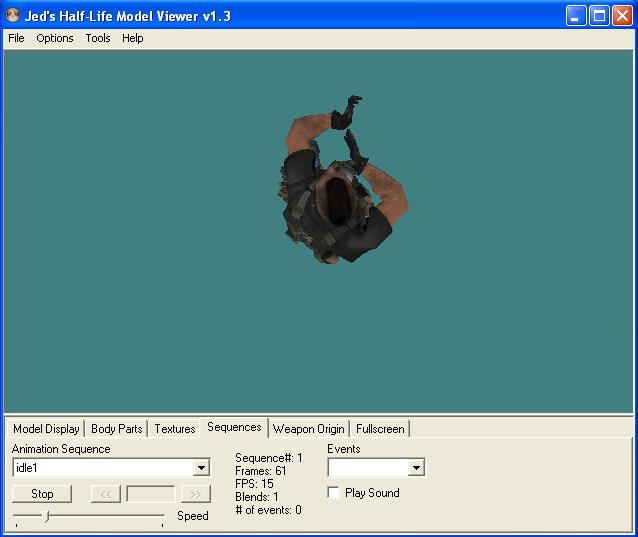The image size is (638, 537).
Task: Click the idle1 sequence name field
Action: [104, 468]
